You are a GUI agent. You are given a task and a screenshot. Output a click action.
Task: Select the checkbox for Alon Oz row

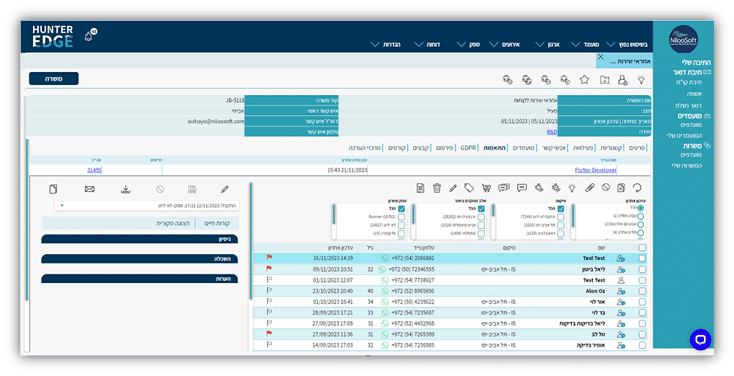pyautogui.click(x=642, y=291)
